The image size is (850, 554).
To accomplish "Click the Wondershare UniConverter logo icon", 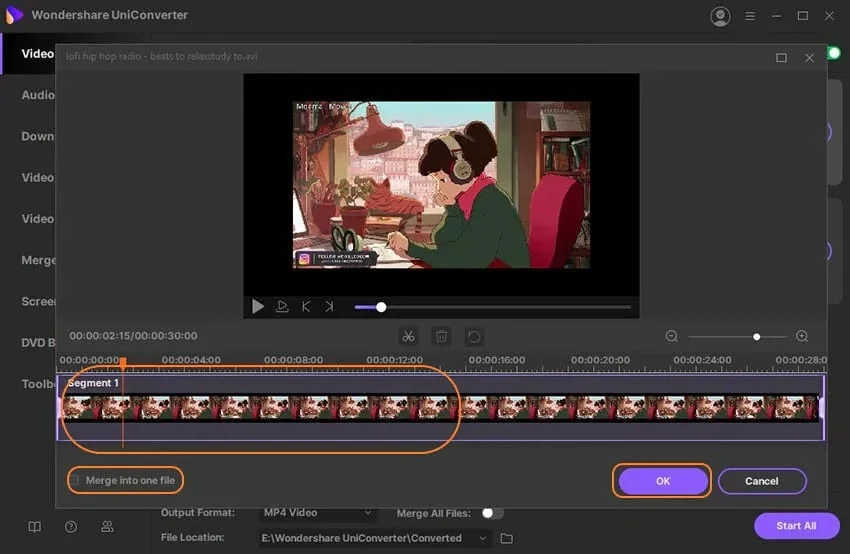I will [x=15, y=15].
